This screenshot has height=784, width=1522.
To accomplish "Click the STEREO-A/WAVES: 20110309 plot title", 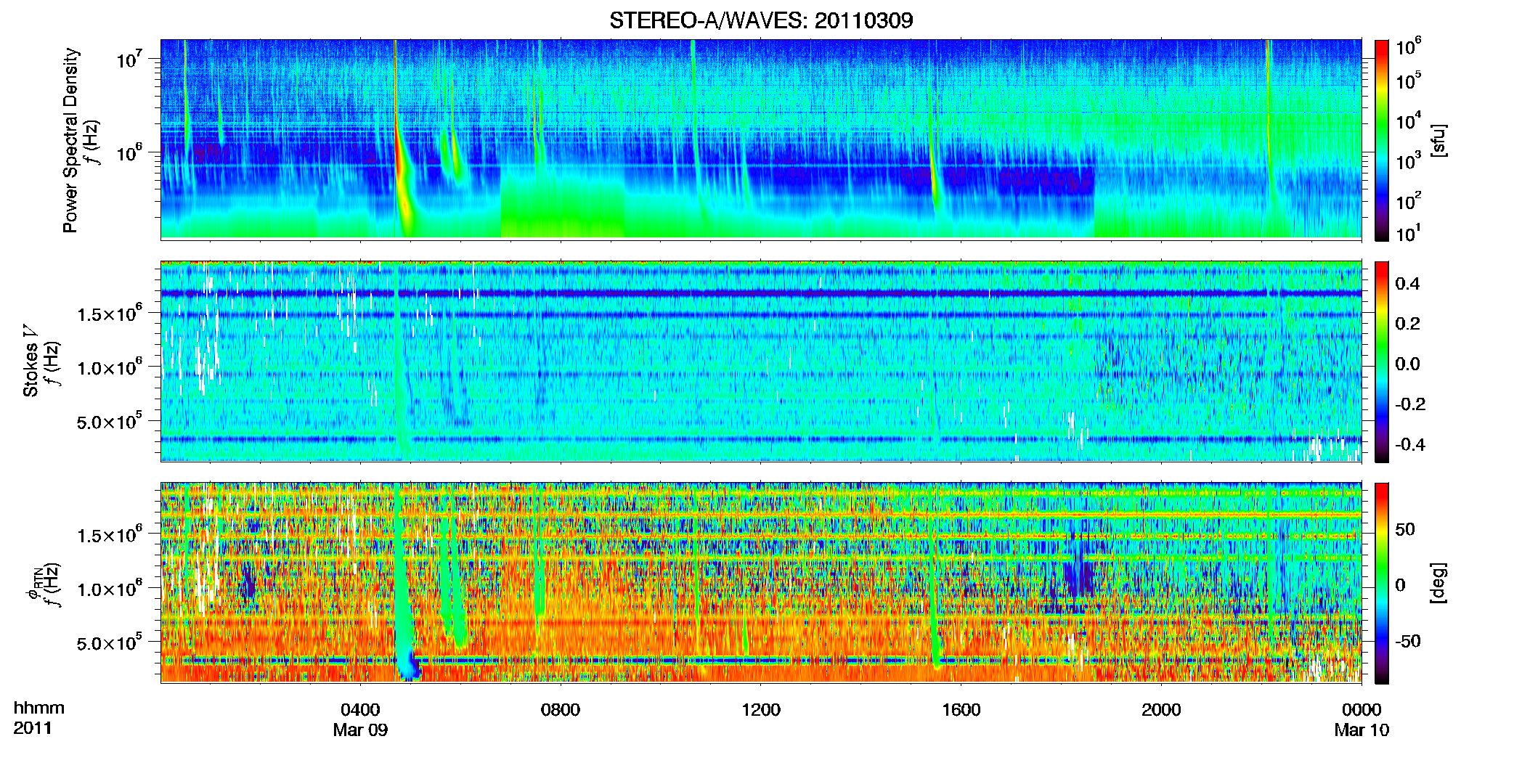I will (x=761, y=20).
